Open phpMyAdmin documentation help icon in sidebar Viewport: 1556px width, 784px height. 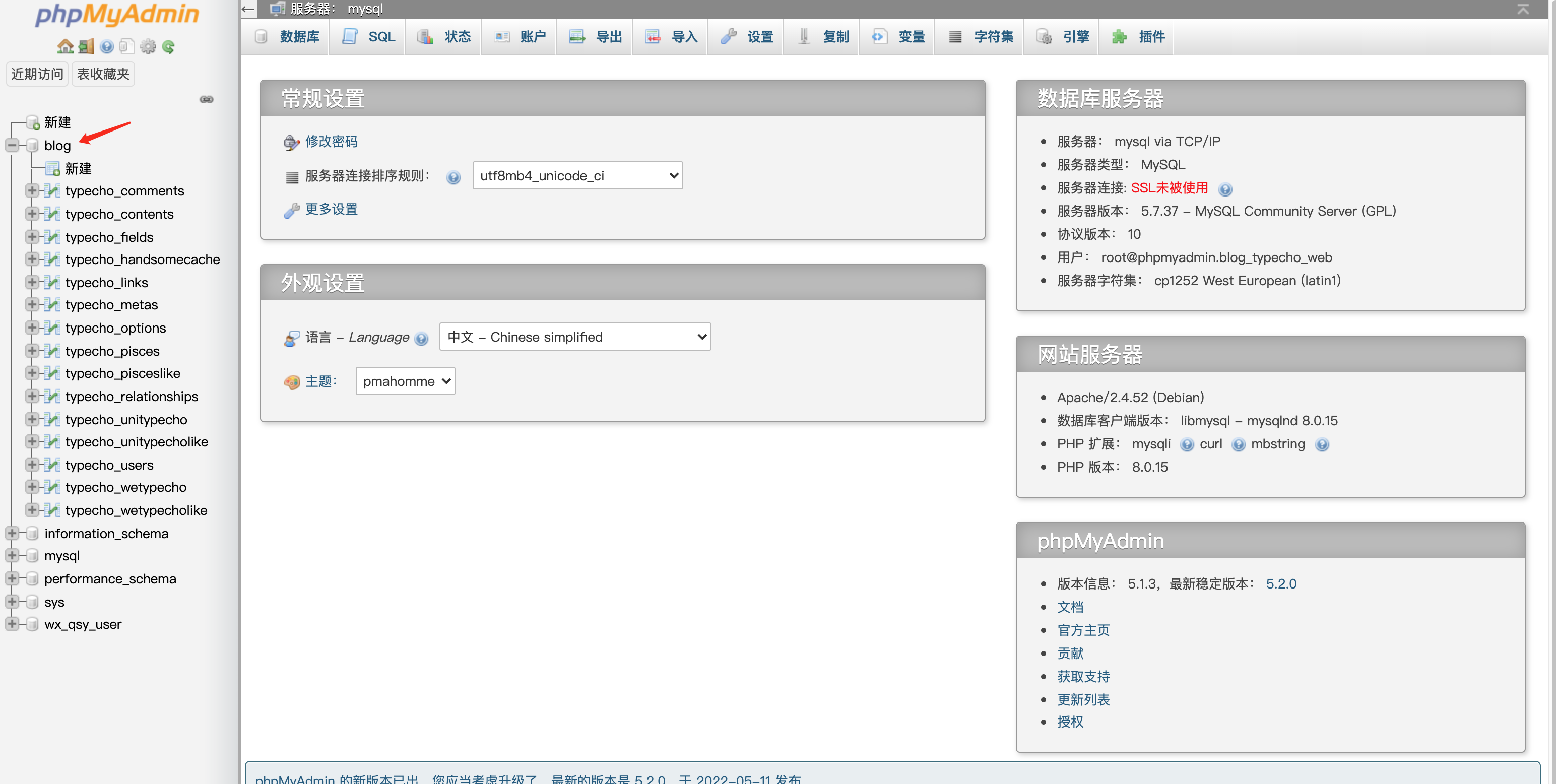click(x=107, y=46)
